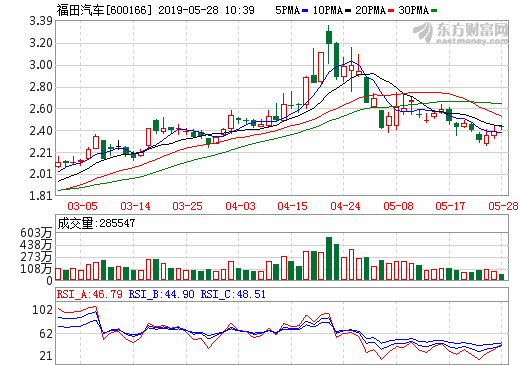Click the 福田汽车[600166] stock title

[x=104, y=10]
